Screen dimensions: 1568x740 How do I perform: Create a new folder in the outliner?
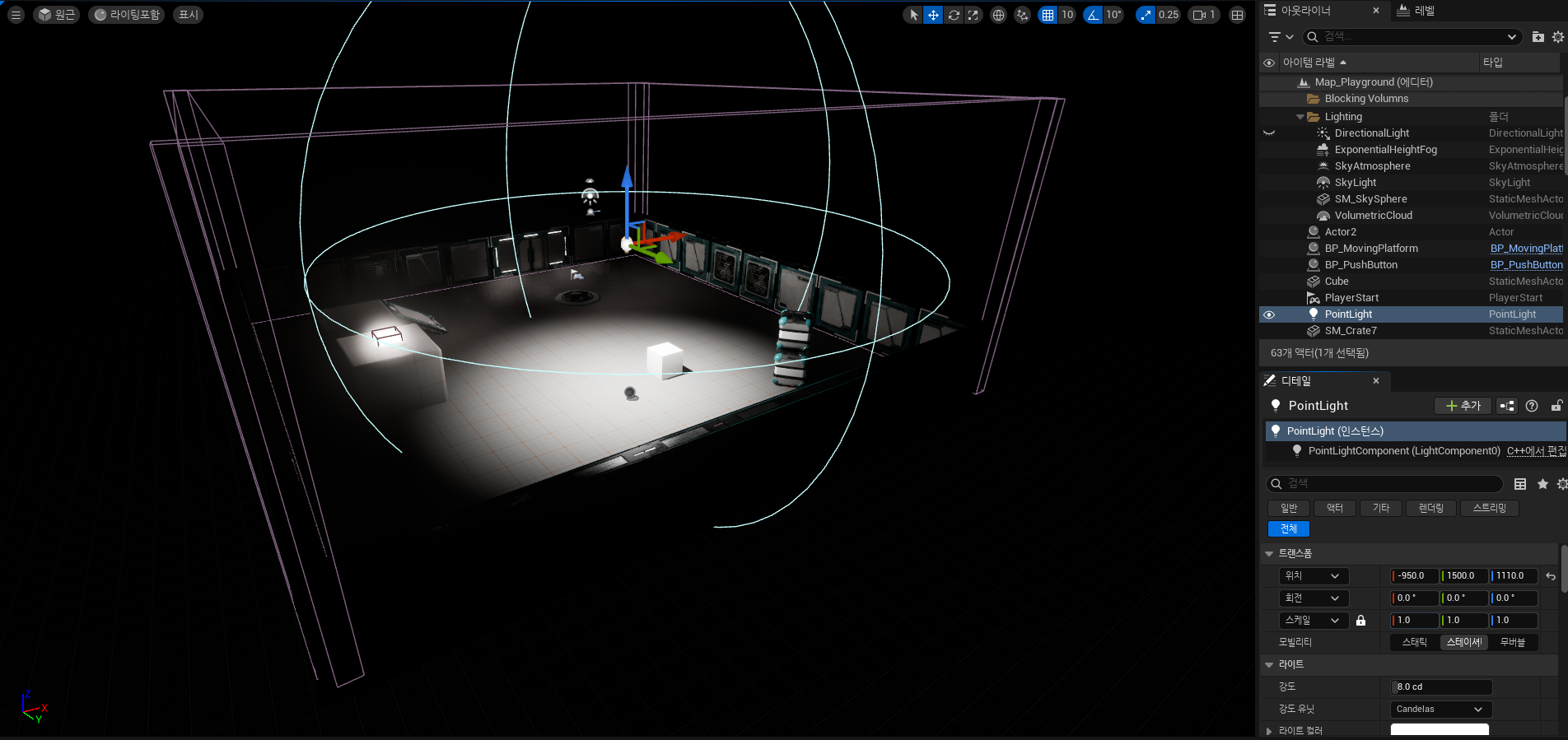coord(1538,37)
